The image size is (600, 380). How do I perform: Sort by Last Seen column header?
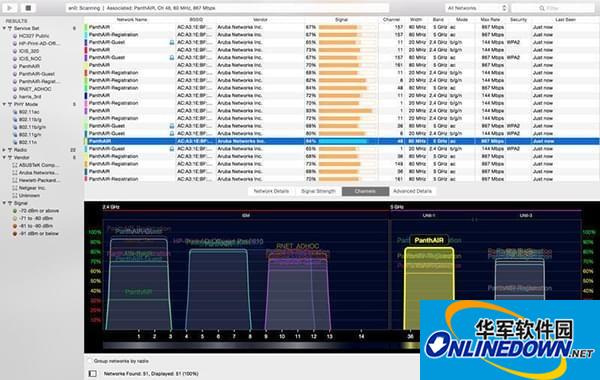565,20
